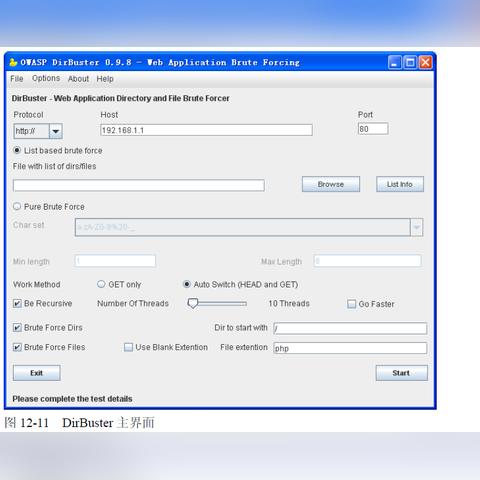Toggle the Be Recursive checkbox
Screen dimensions: 480x480
click(x=17, y=303)
